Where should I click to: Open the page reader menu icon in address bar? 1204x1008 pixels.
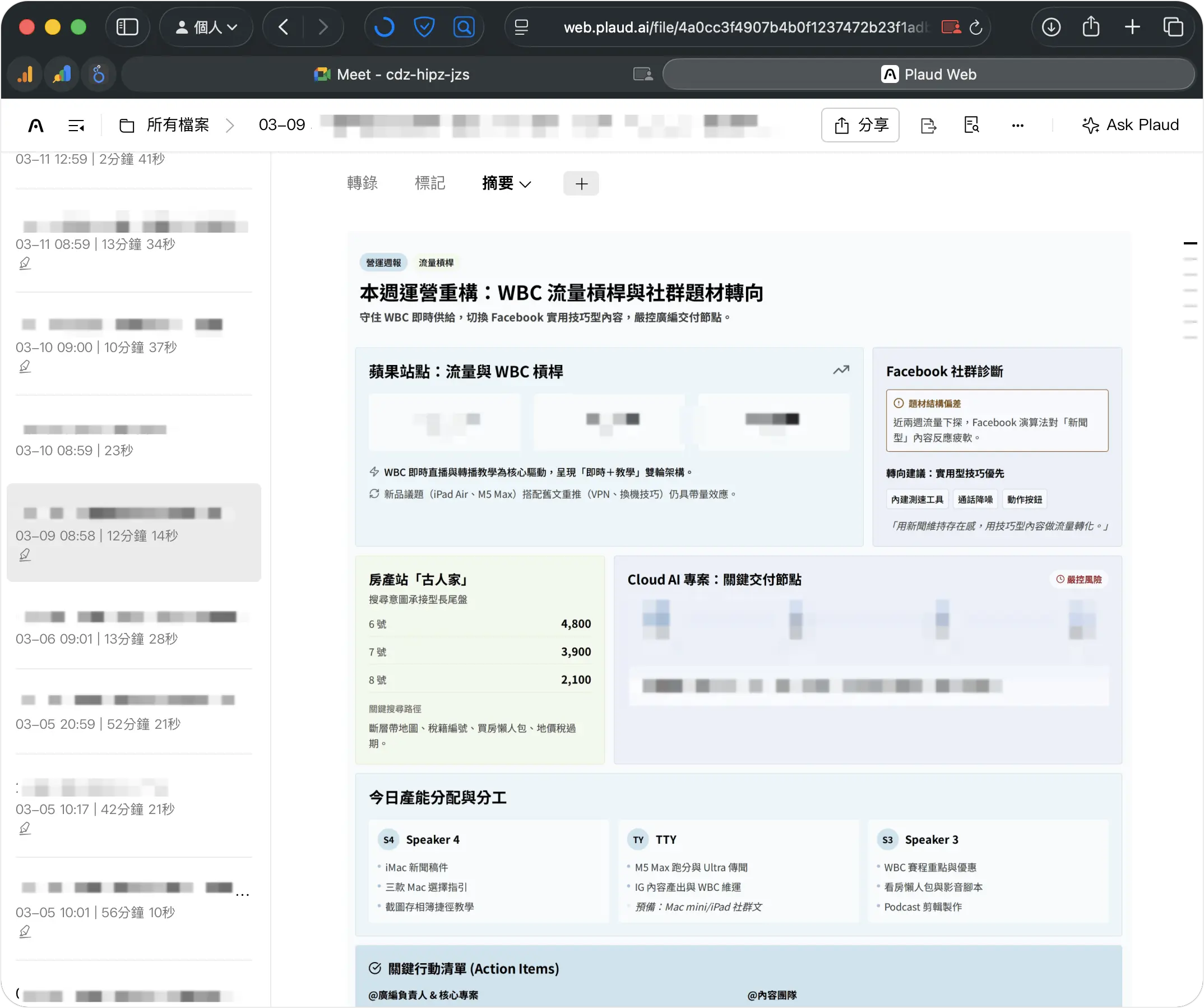coord(522,27)
